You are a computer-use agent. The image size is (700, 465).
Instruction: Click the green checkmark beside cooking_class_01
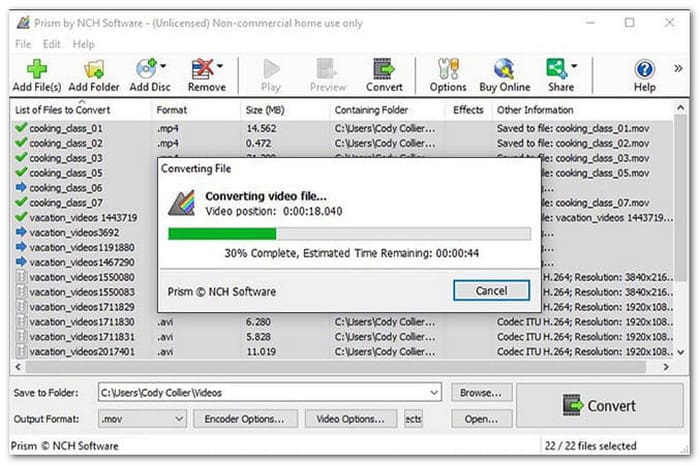click(x=21, y=128)
